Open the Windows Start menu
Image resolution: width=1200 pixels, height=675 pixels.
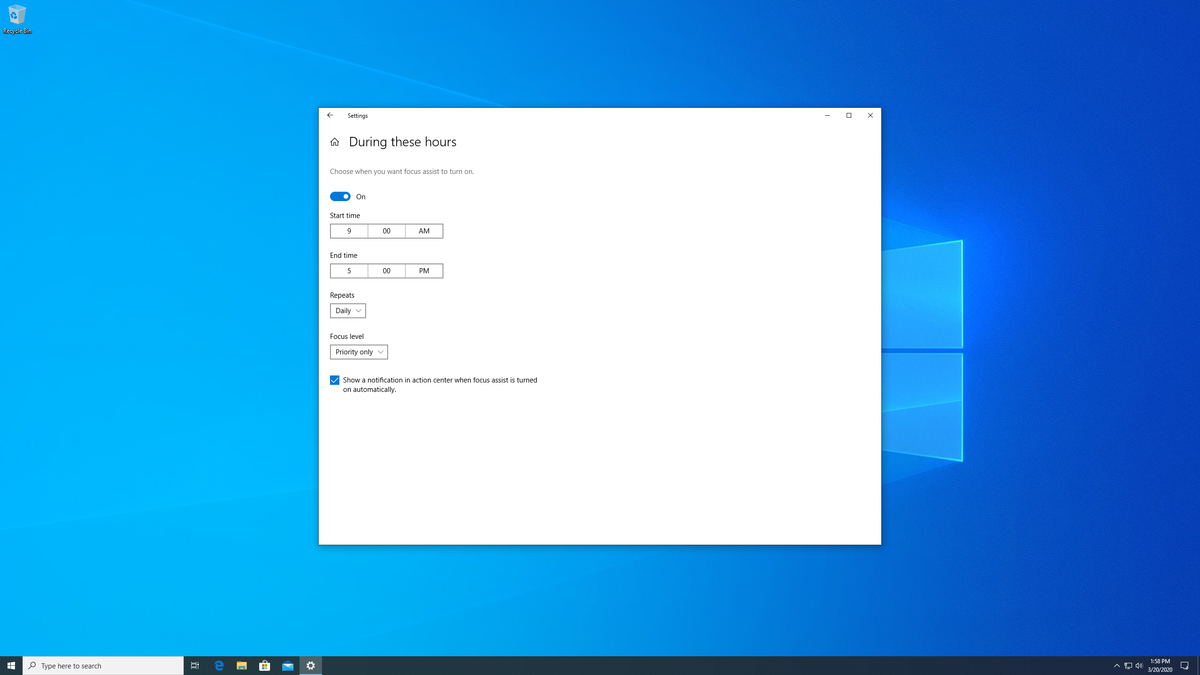coord(11,665)
